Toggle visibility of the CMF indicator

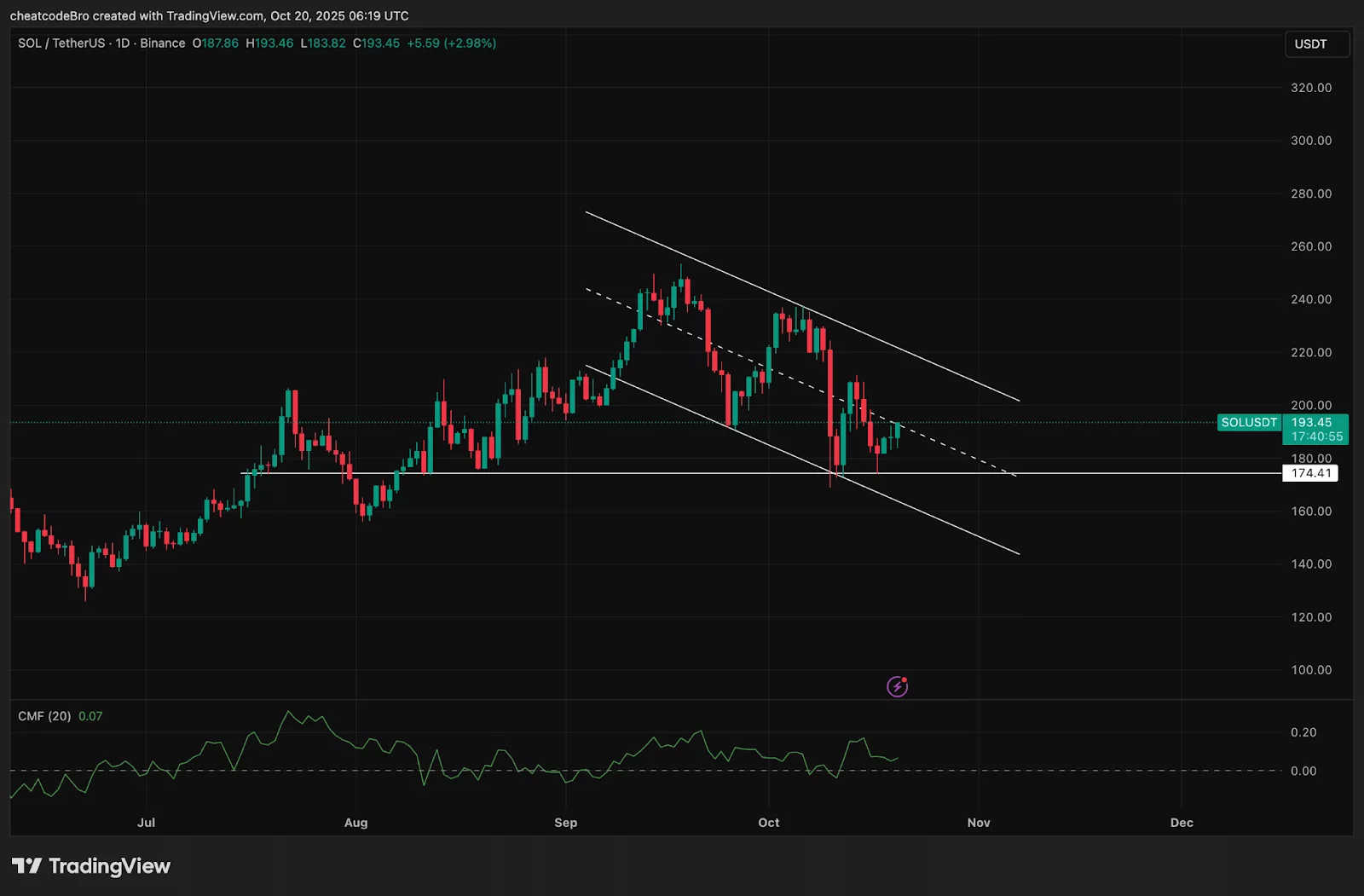coord(44,716)
